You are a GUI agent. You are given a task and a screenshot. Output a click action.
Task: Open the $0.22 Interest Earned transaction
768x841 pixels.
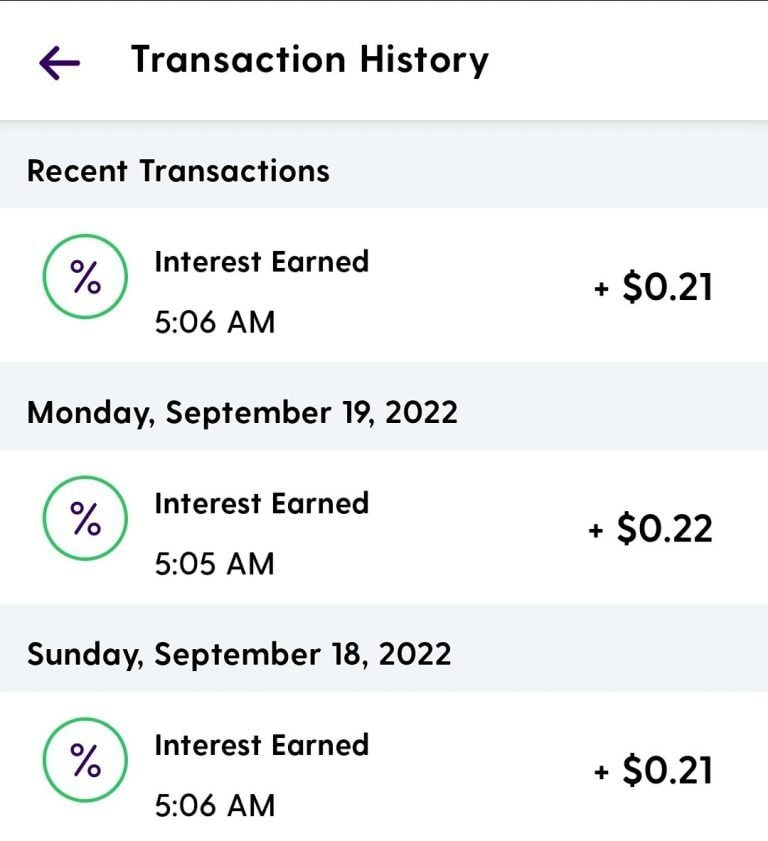pyautogui.click(x=384, y=527)
